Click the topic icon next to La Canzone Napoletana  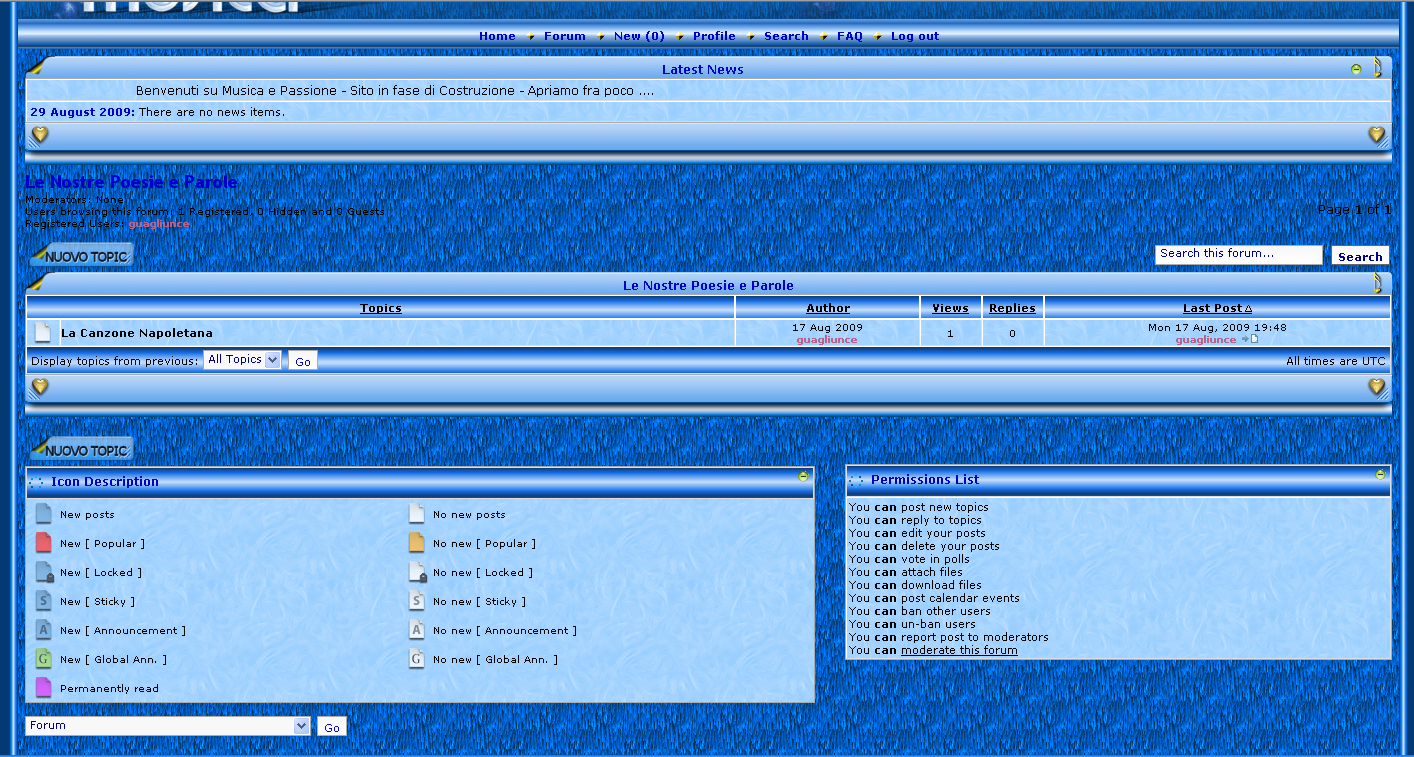(x=43, y=333)
